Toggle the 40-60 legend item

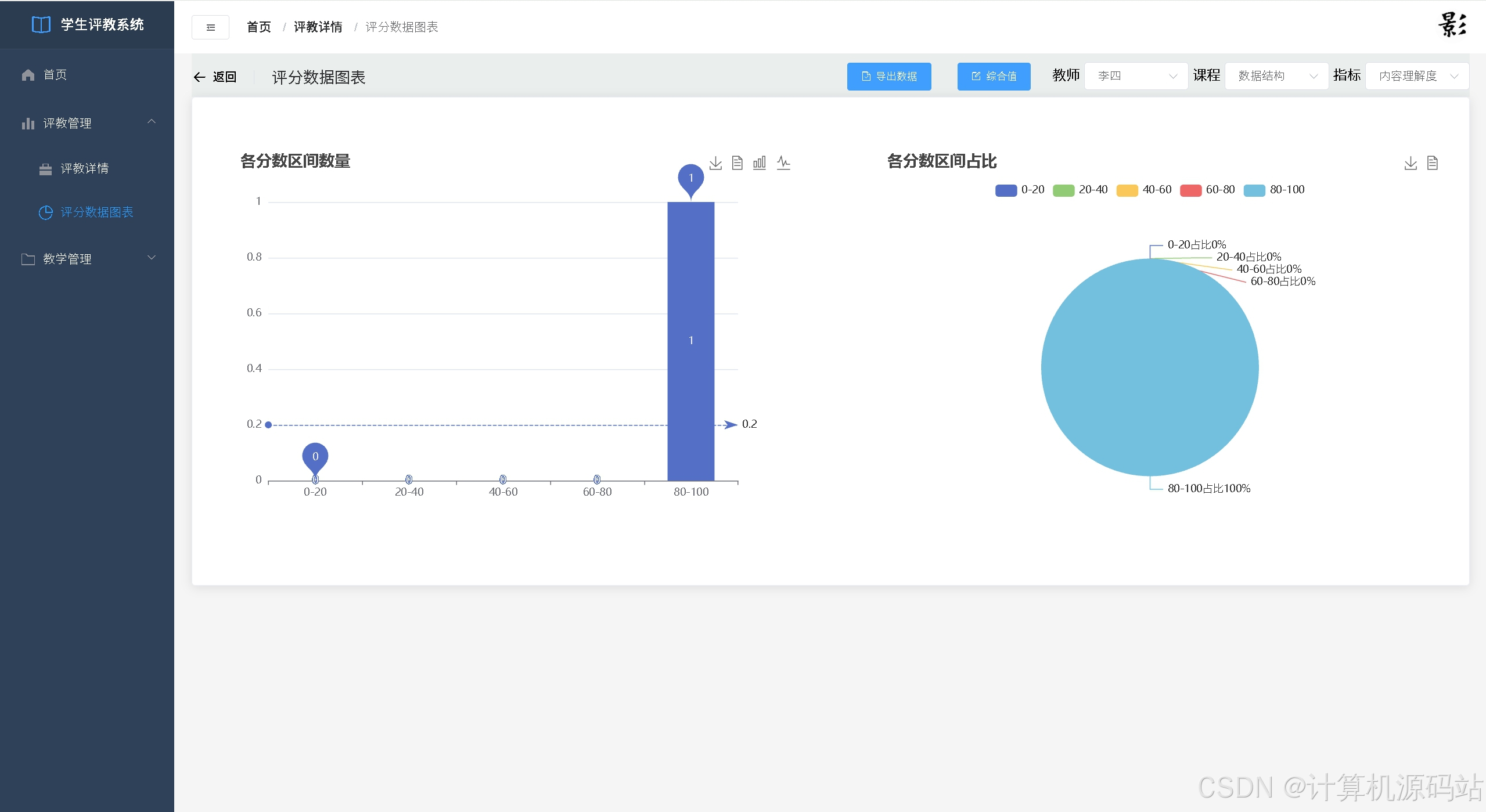point(1144,190)
